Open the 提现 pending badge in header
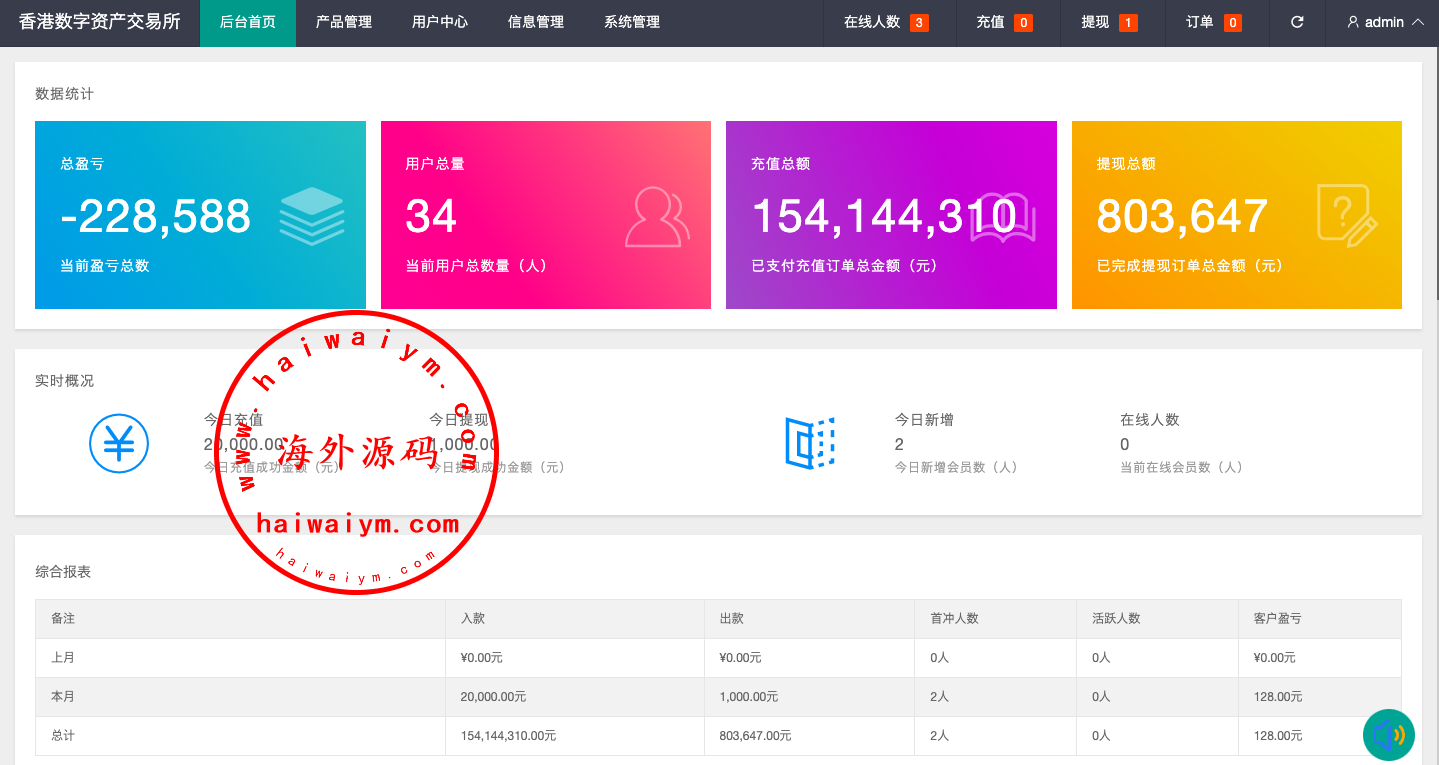The height and width of the screenshot is (765, 1439). (x=1109, y=22)
